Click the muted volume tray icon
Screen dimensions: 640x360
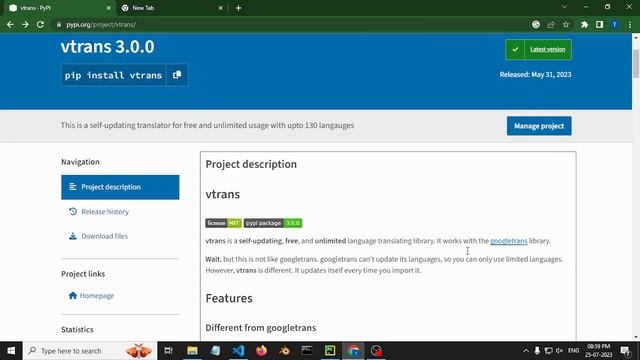pos(560,351)
